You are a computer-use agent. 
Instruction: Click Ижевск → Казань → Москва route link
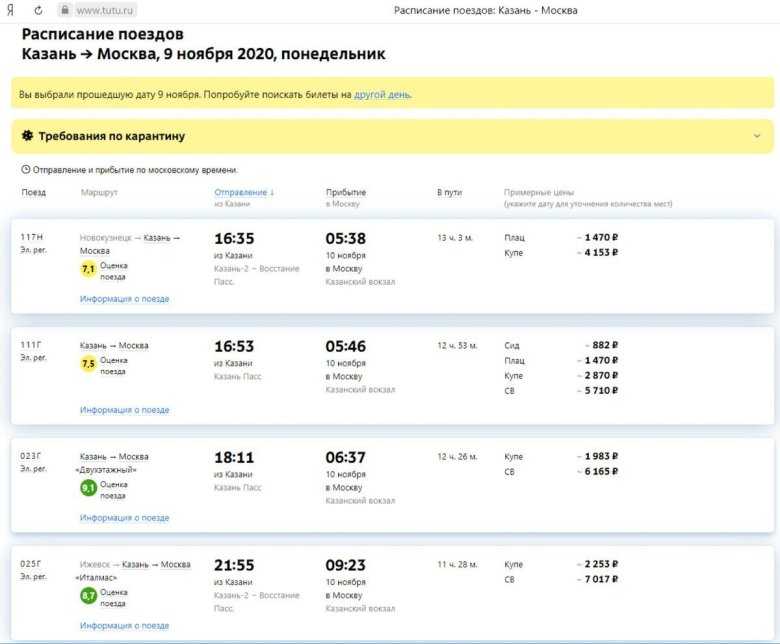pos(135,564)
